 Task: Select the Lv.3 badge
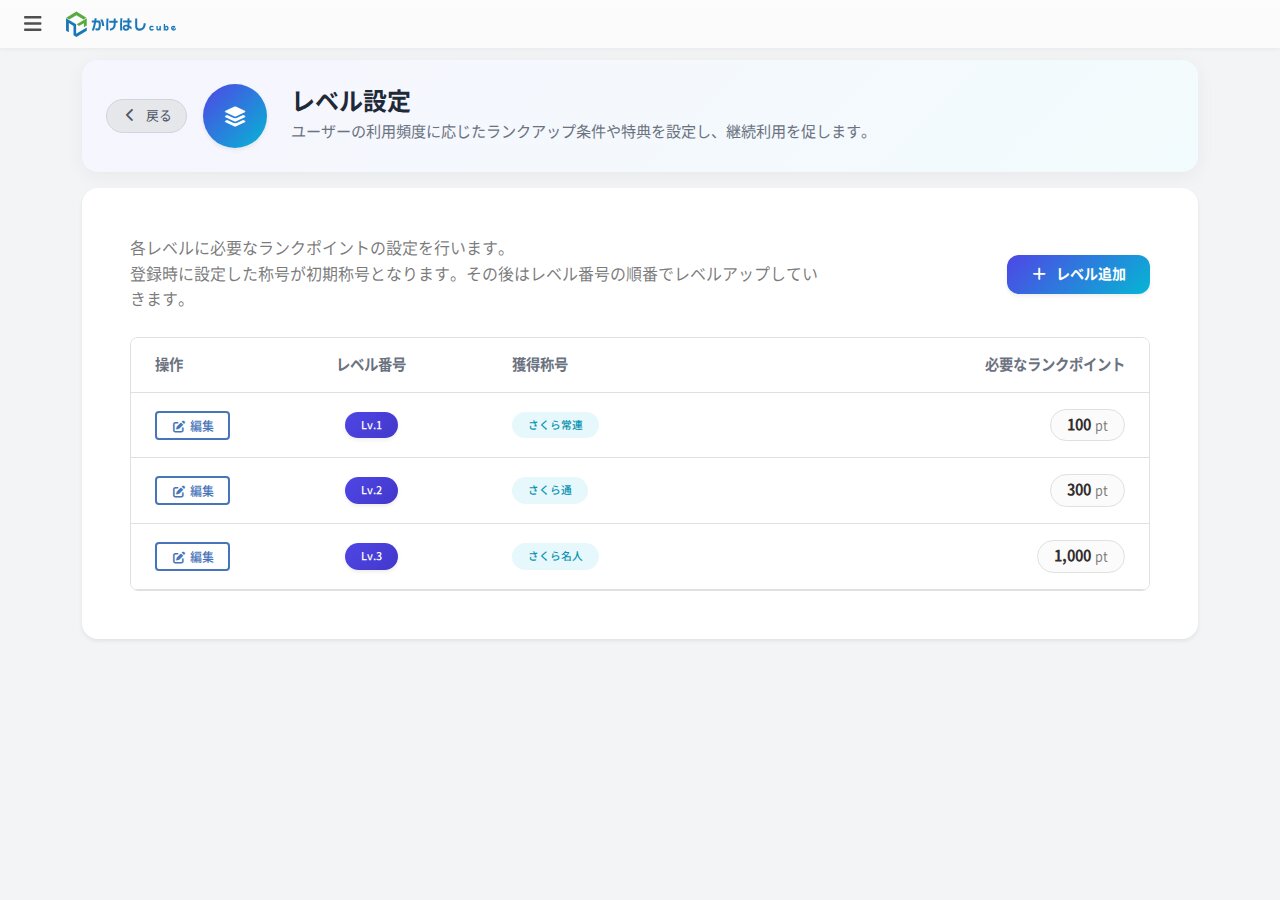(371, 556)
